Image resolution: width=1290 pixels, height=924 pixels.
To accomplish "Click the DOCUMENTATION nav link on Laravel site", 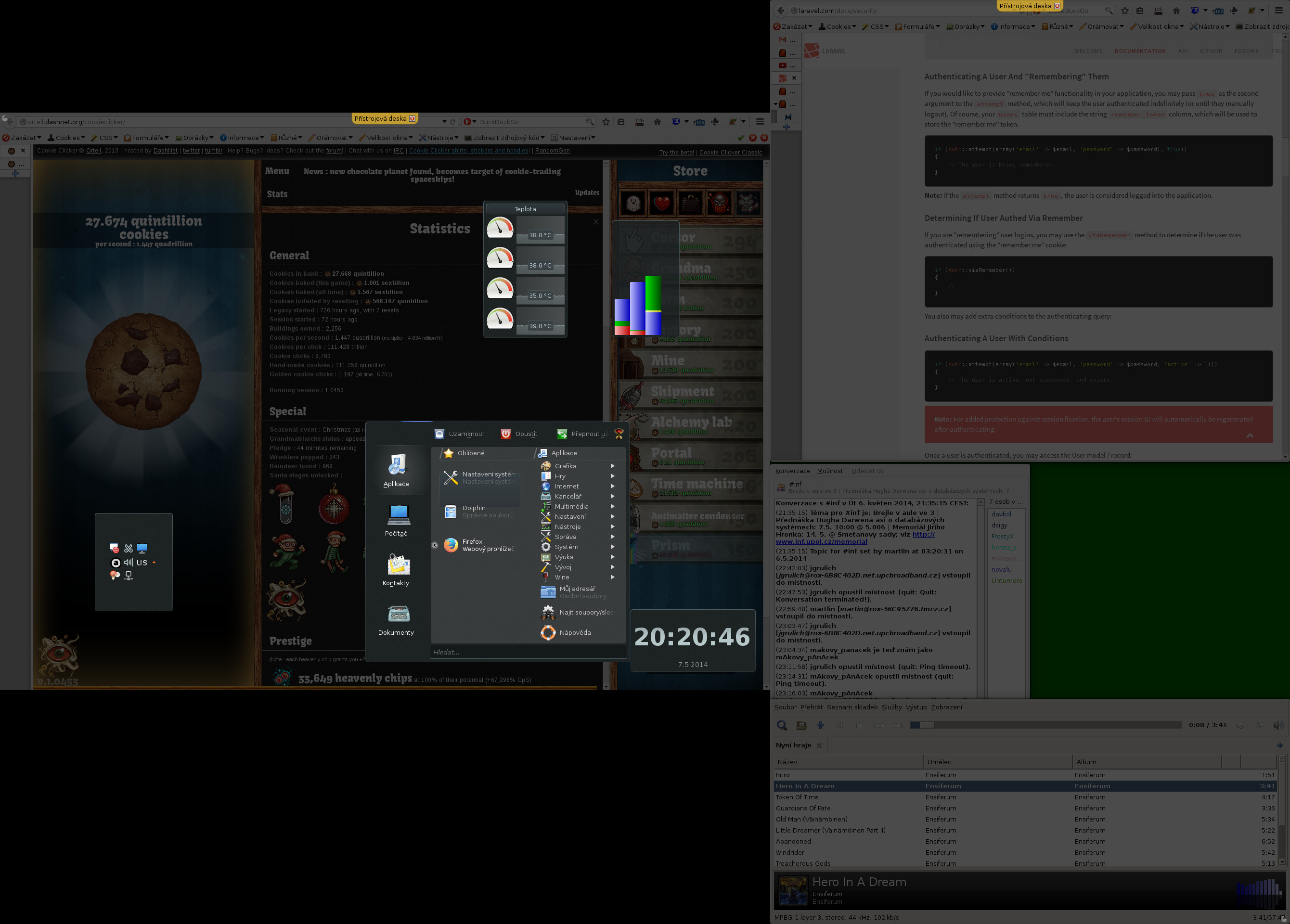I will [x=1140, y=51].
